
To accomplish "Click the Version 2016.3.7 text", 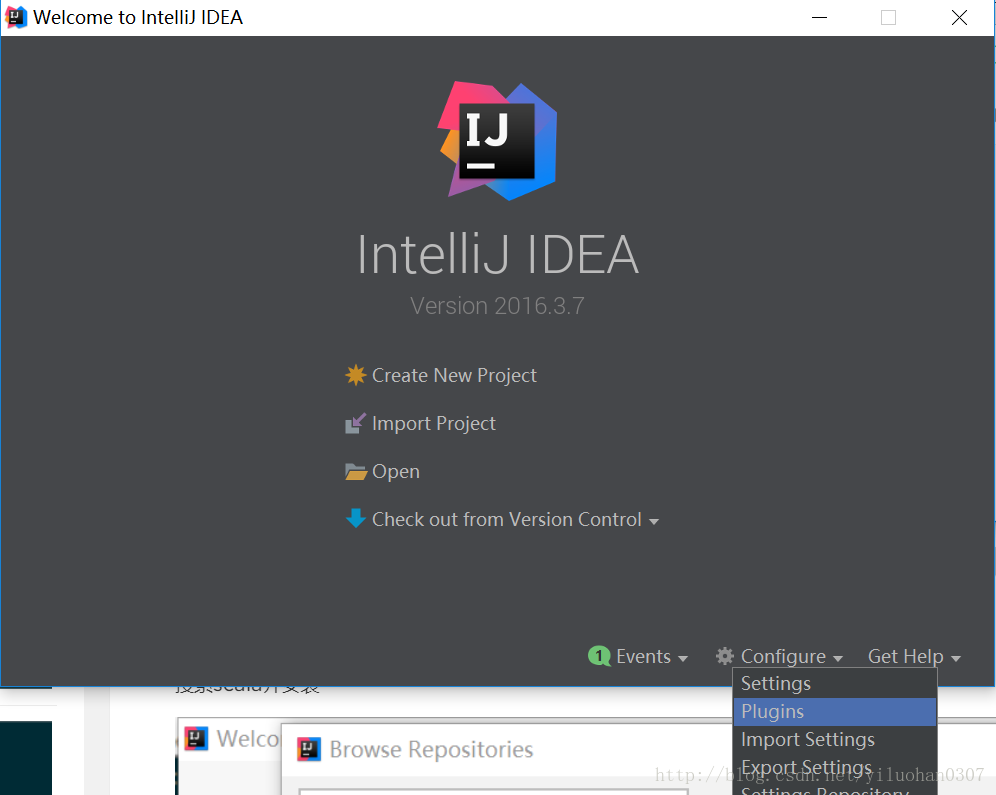I will (x=497, y=306).
